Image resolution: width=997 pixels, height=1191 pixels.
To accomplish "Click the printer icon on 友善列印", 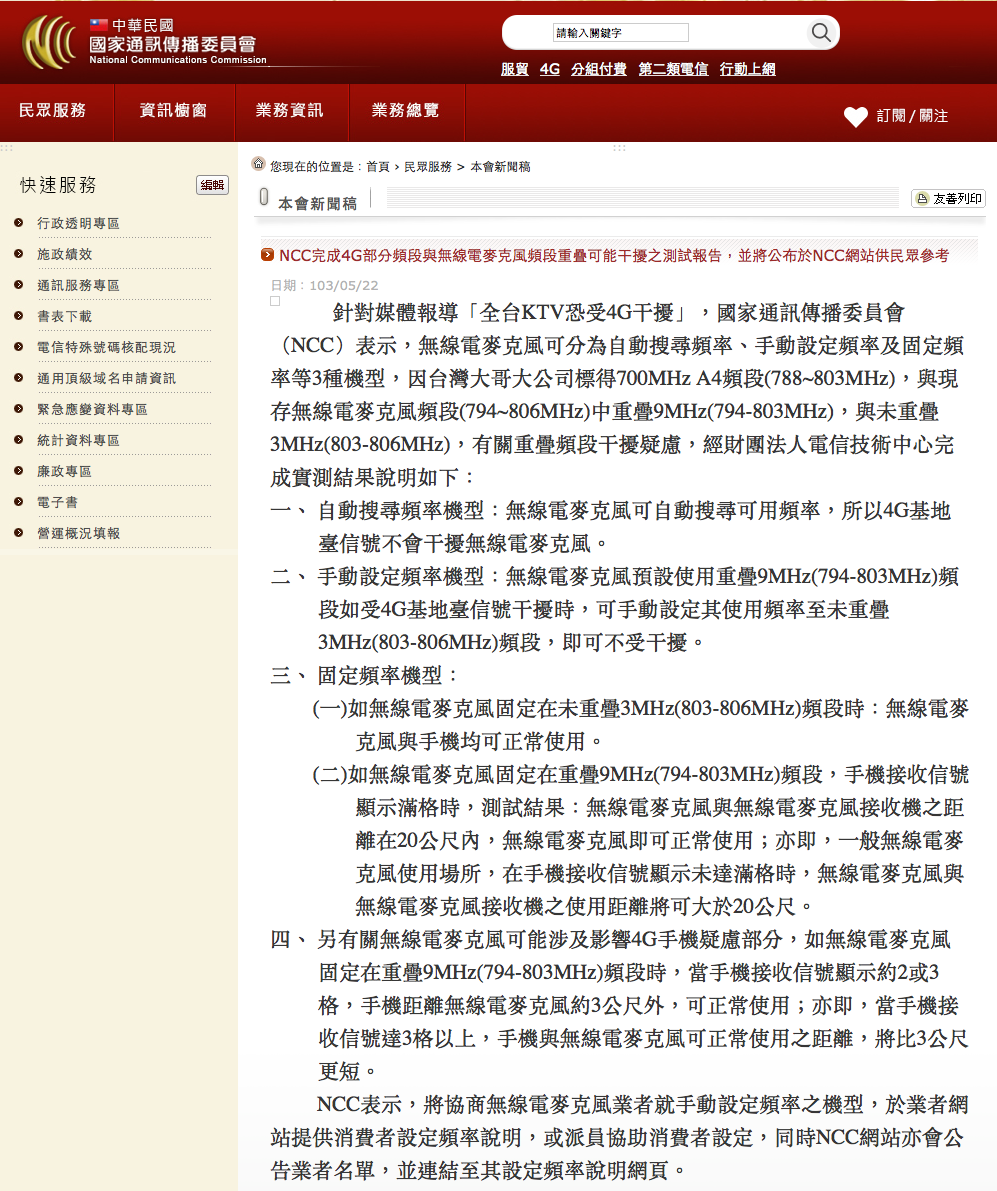I will 922,199.
